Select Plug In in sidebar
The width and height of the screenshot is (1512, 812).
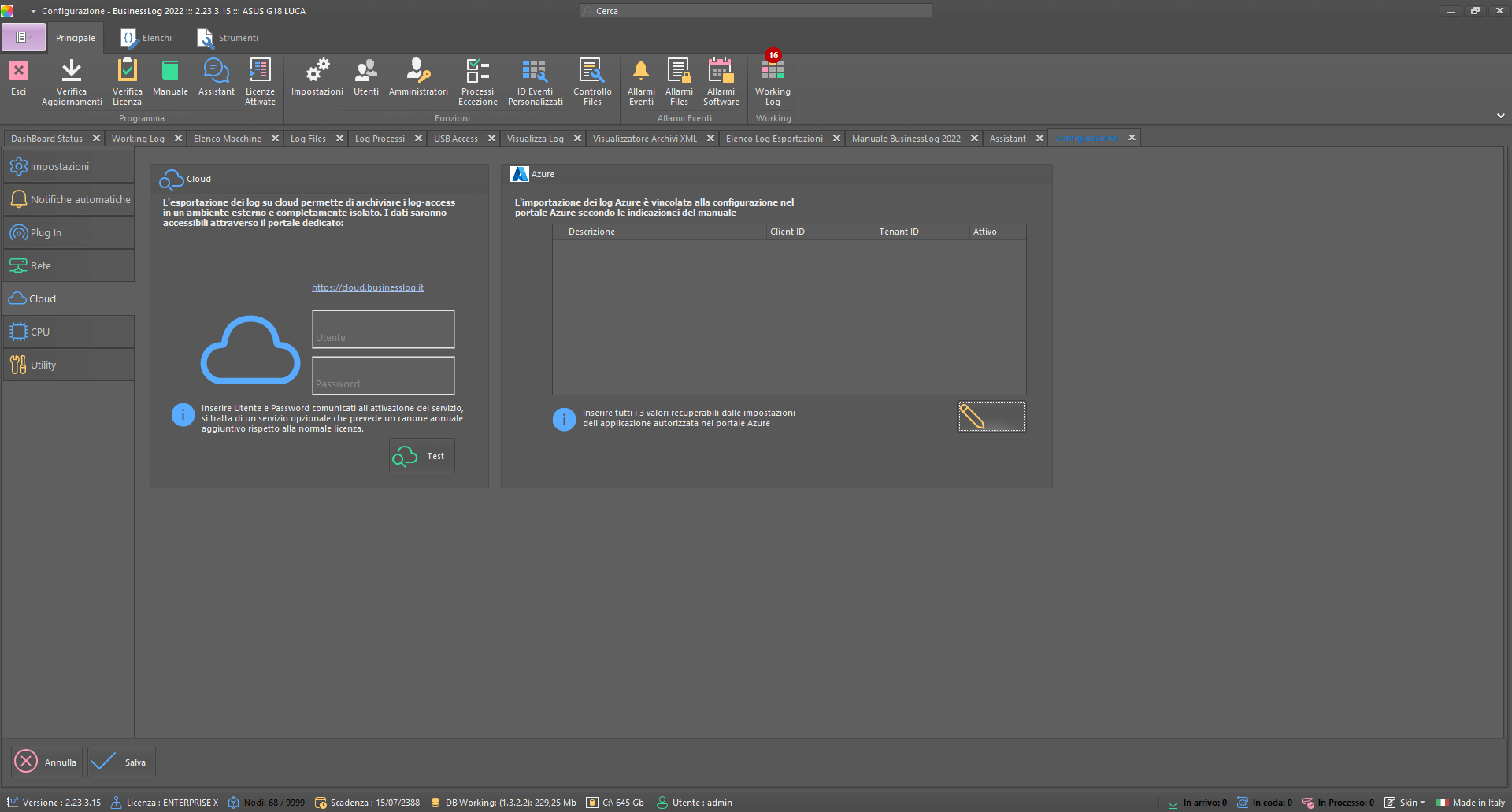[x=69, y=232]
